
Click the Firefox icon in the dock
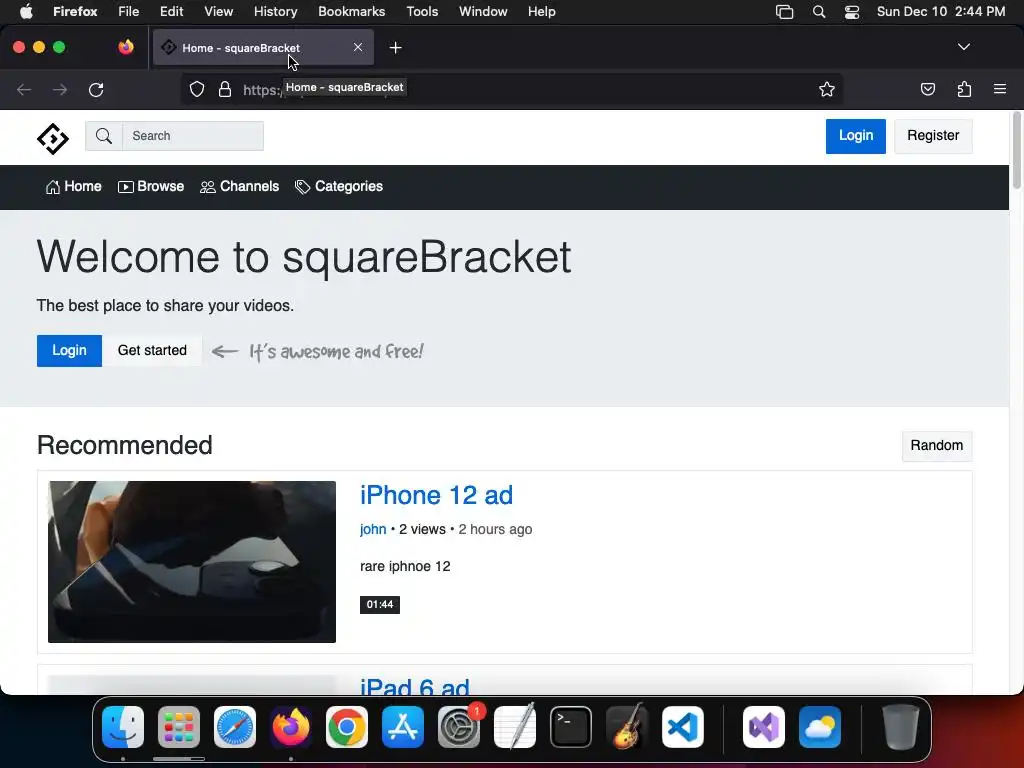click(x=291, y=727)
